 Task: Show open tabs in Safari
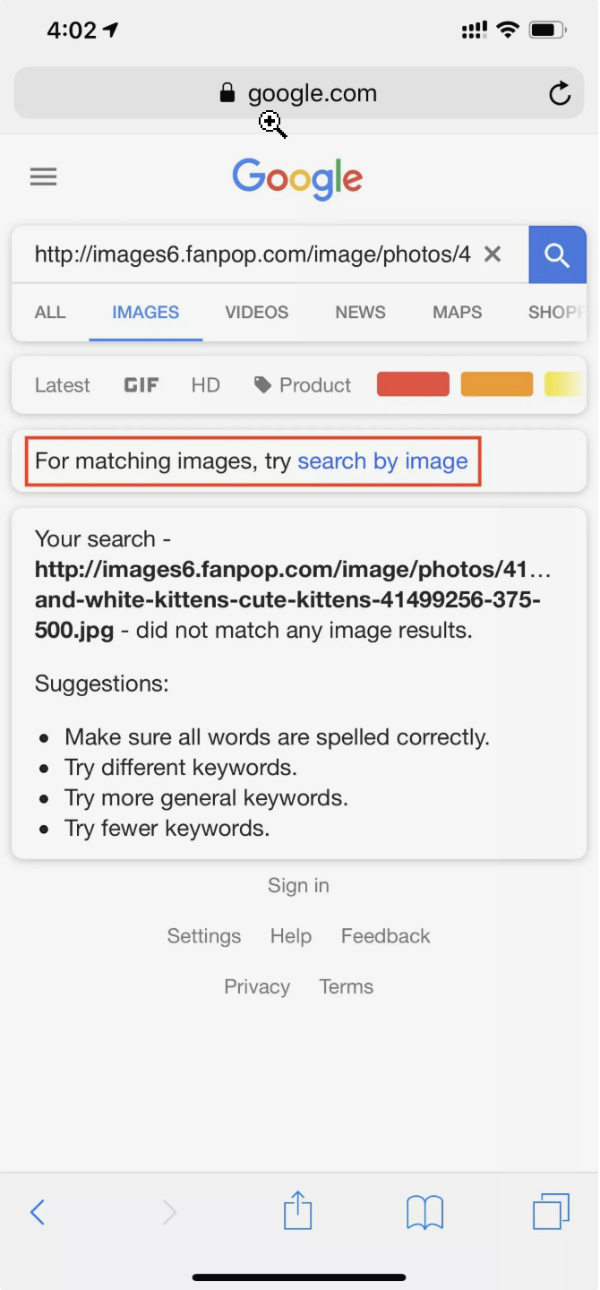click(551, 1212)
